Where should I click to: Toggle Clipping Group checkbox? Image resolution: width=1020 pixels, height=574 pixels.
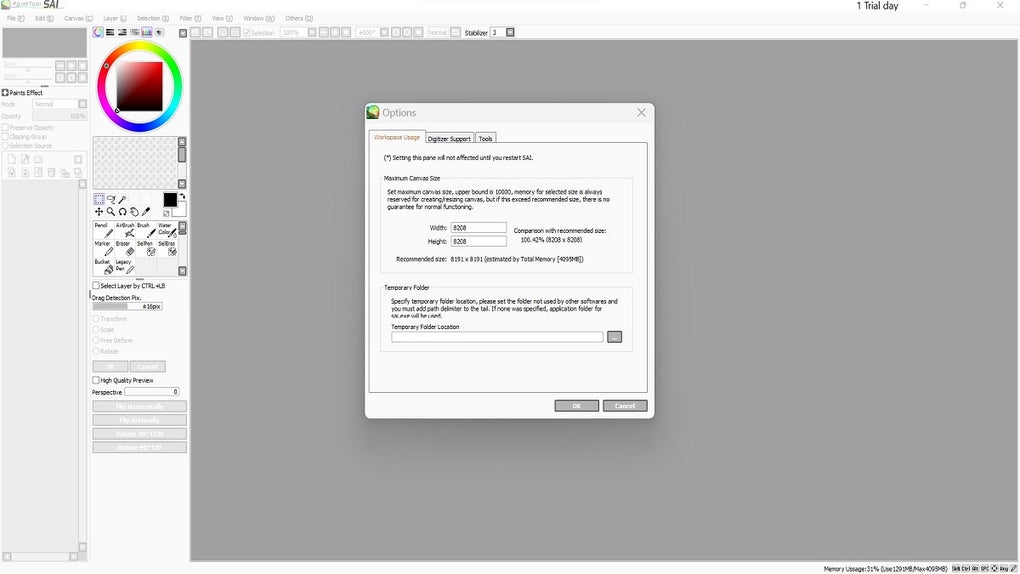[x=5, y=137]
